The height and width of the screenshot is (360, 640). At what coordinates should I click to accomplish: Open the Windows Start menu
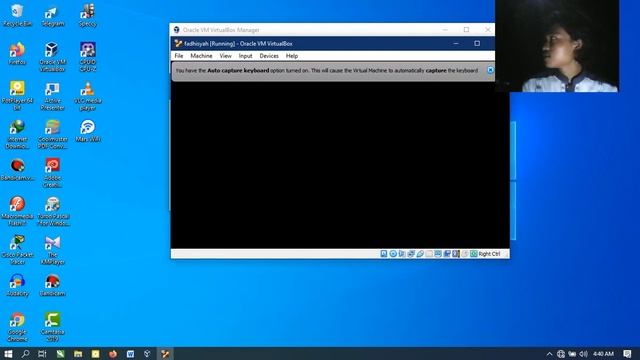[x=8, y=353]
